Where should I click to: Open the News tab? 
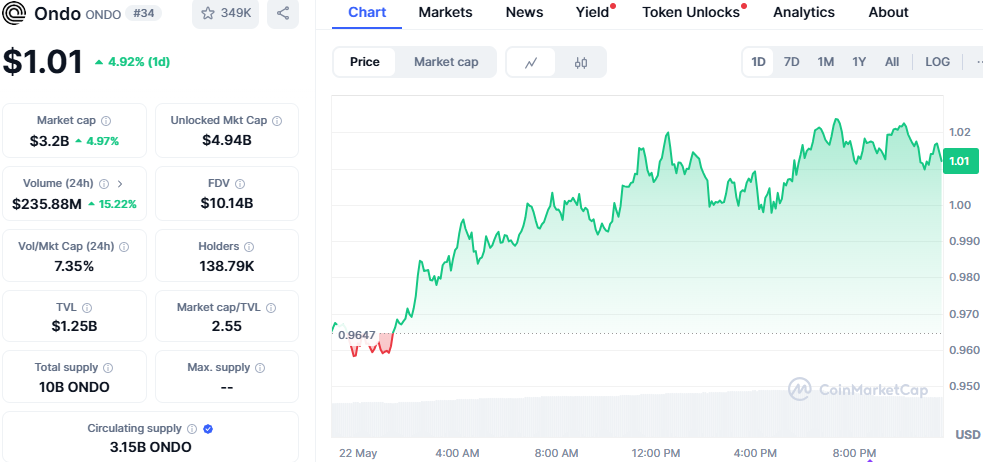click(523, 13)
